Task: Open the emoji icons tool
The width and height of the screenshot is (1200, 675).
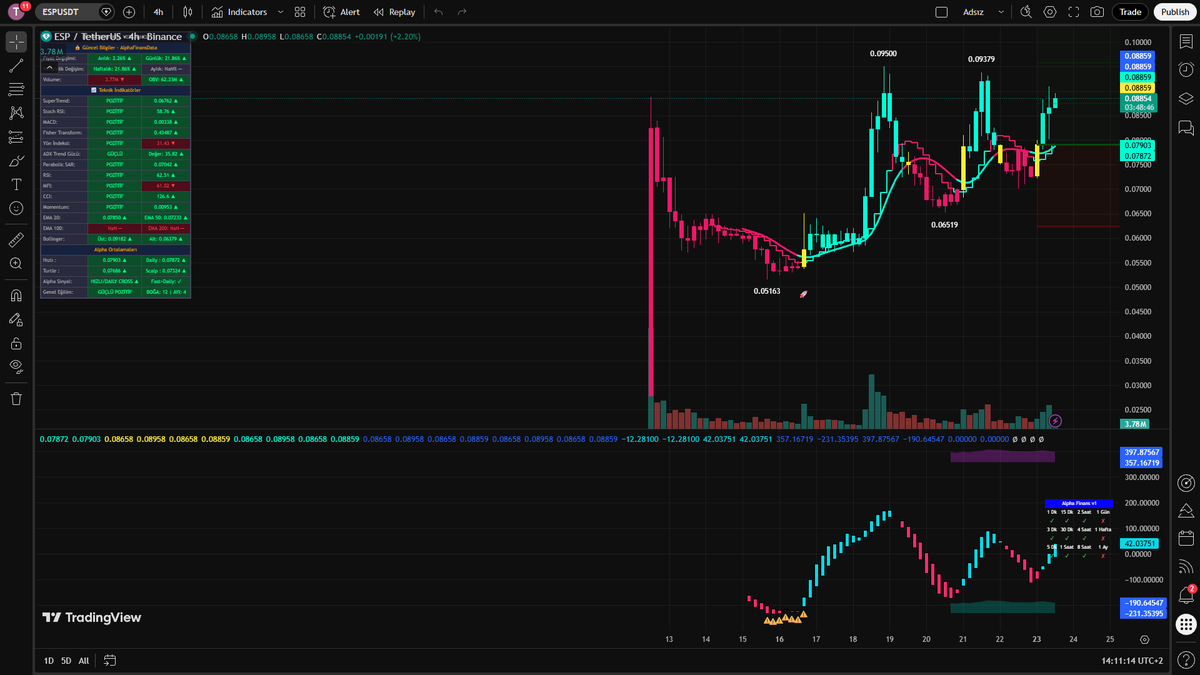Action: [x=16, y=208]
